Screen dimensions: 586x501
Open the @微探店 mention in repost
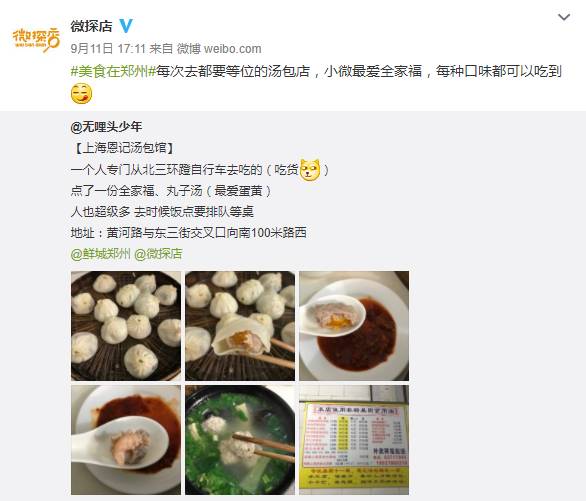(x=158, y=254)
